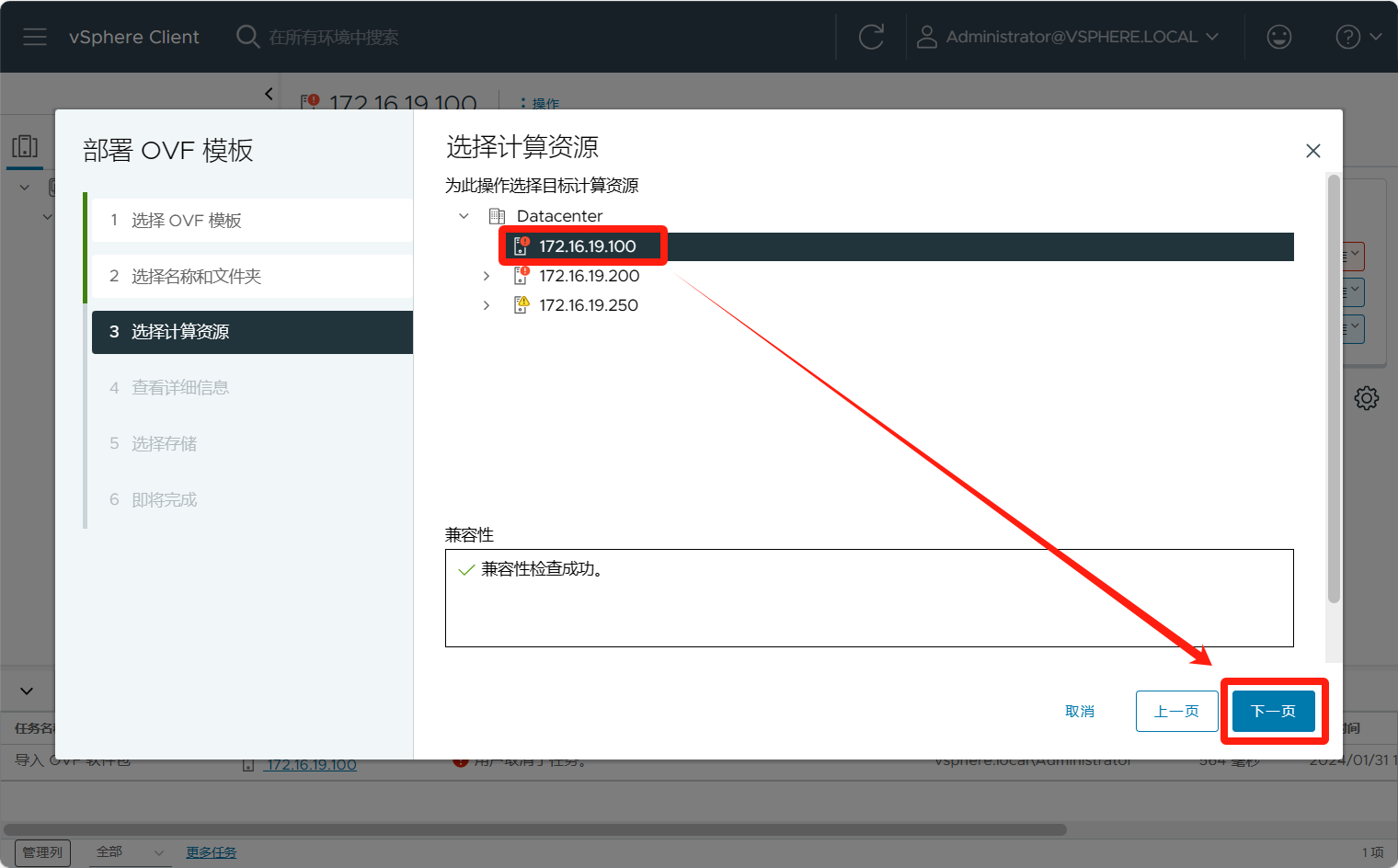Screen dimensions: 1398x868
Task: Go to step 2 选择名称和文件夹
Action: click(252, 277)
